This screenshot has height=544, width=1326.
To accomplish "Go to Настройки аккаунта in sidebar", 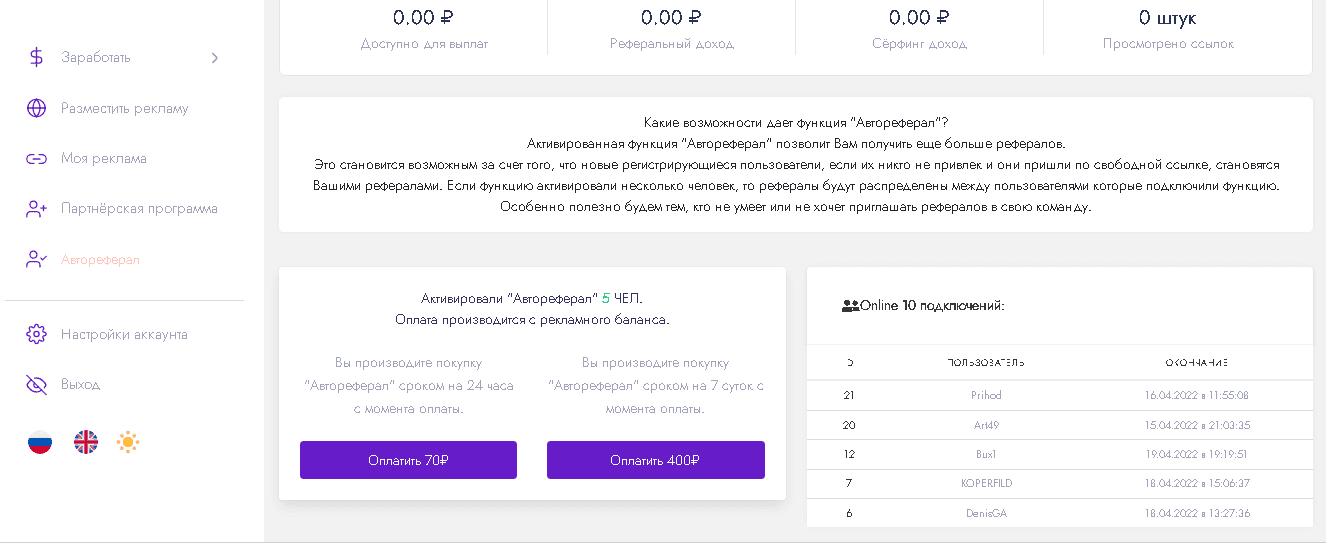I will click(124, 334).
